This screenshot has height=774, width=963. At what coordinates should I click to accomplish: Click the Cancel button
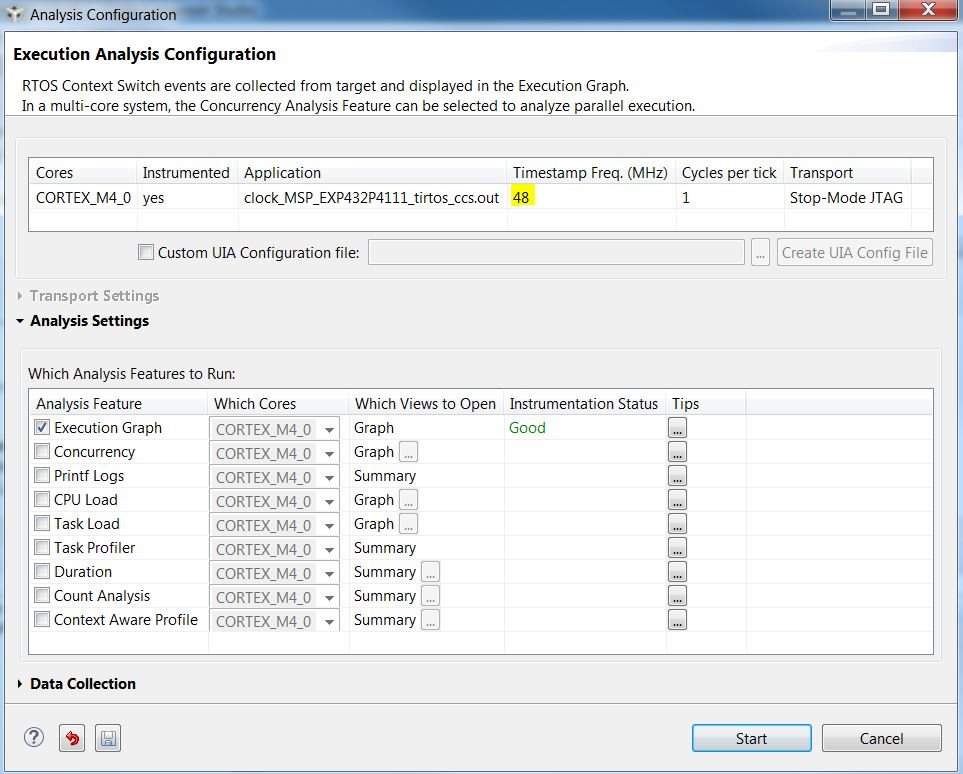tap(881, 738)
